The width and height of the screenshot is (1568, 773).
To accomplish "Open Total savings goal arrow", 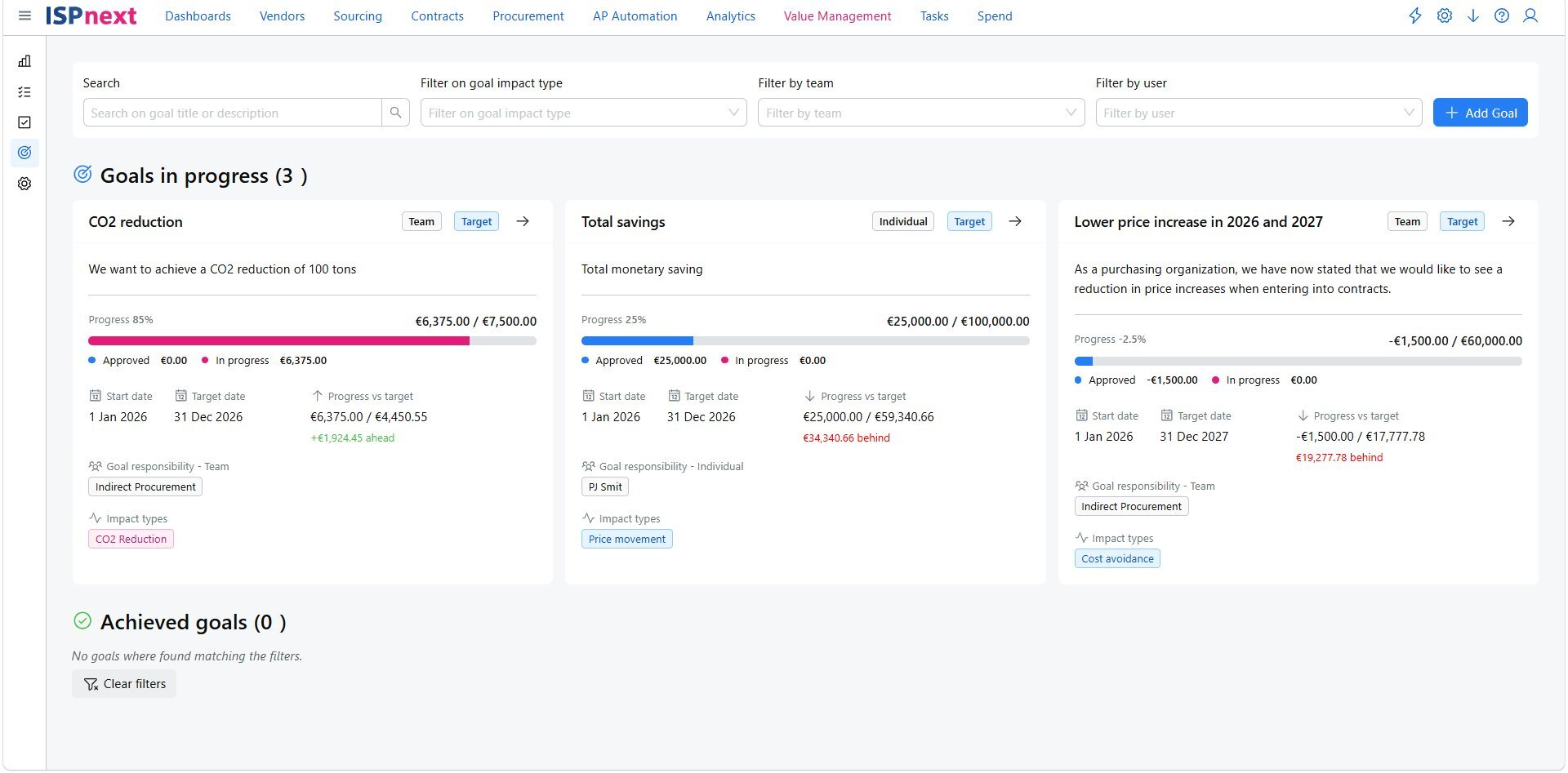I will 1015,221.
